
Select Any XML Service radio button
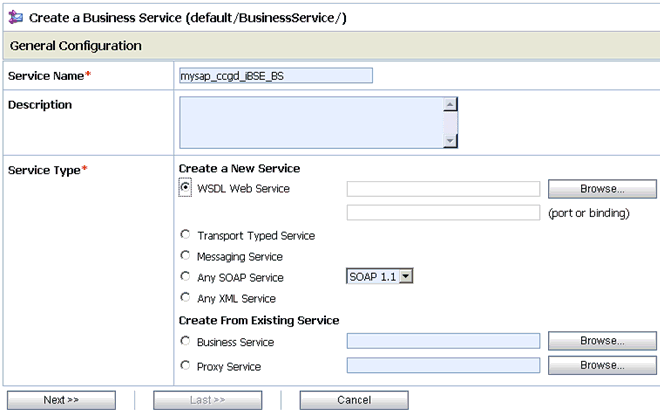[185, 297]
